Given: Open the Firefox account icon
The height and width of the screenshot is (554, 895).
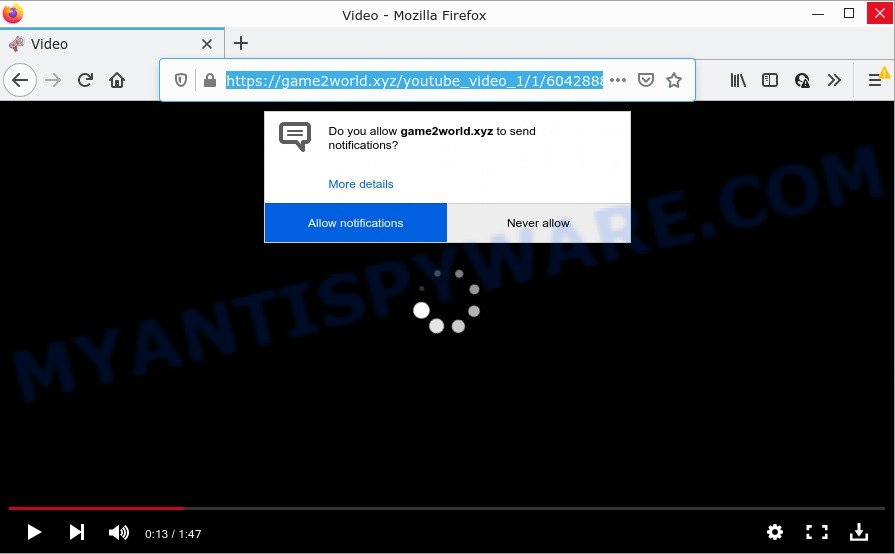Looking at the screenshot, I should (802, 80).
